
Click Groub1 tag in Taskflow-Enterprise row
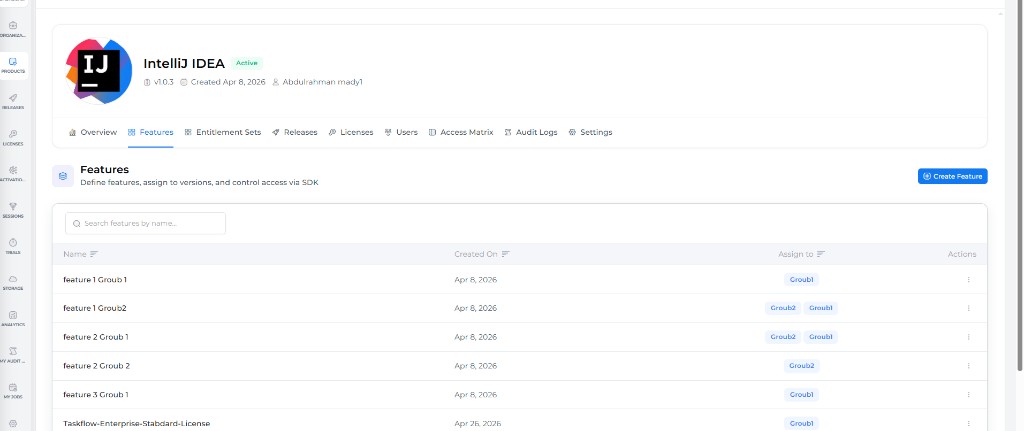point(801,423)
